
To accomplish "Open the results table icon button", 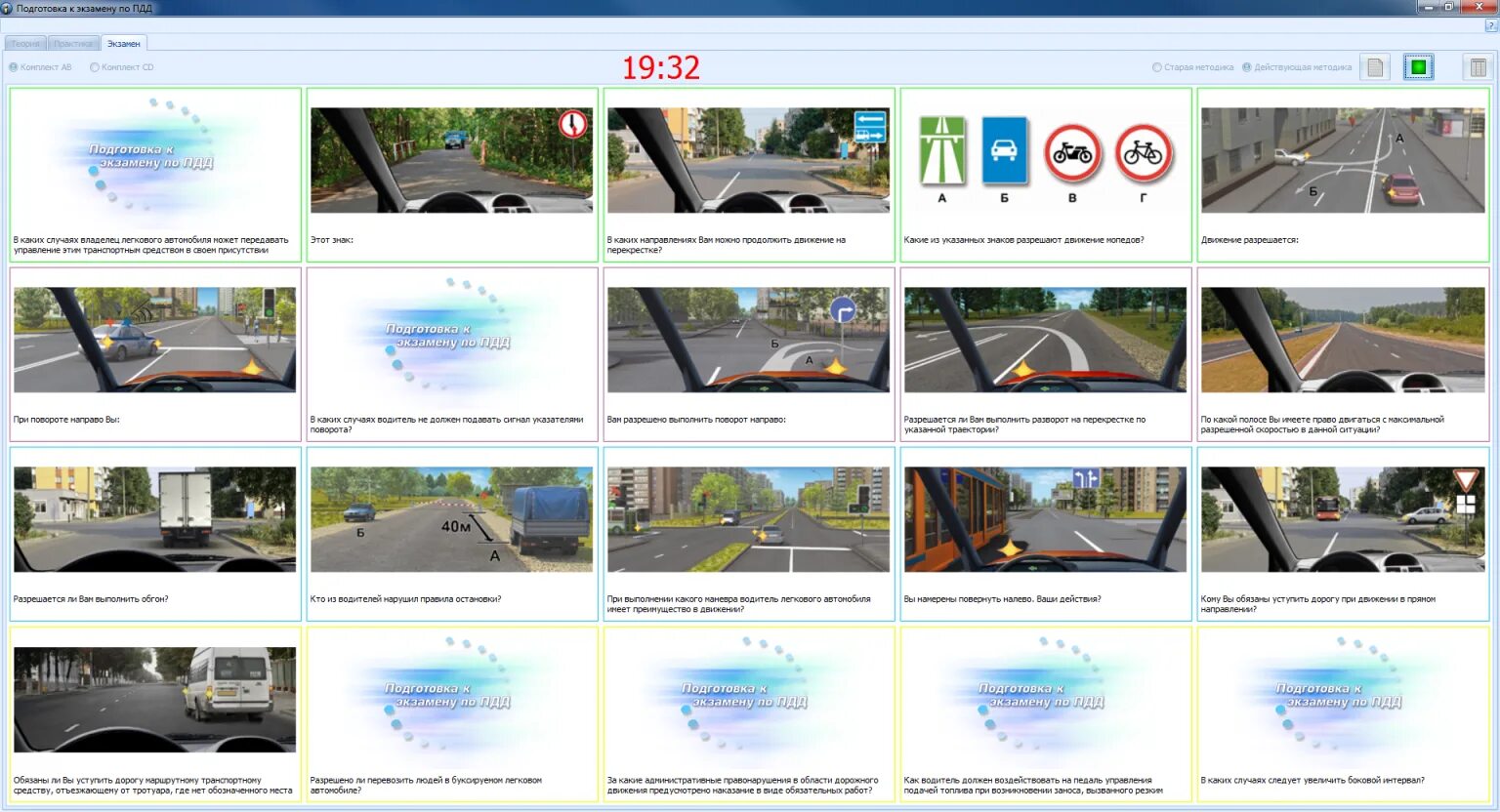I will pos(1478,67).
